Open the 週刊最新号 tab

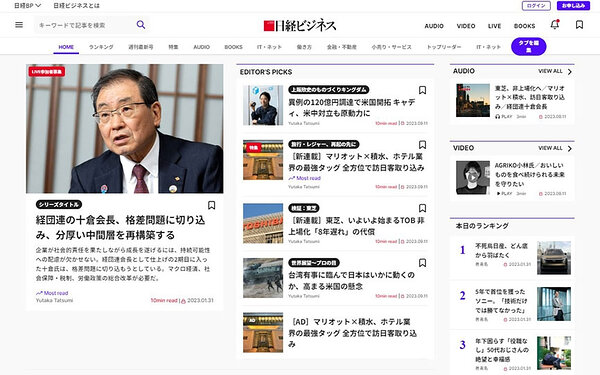140,47
